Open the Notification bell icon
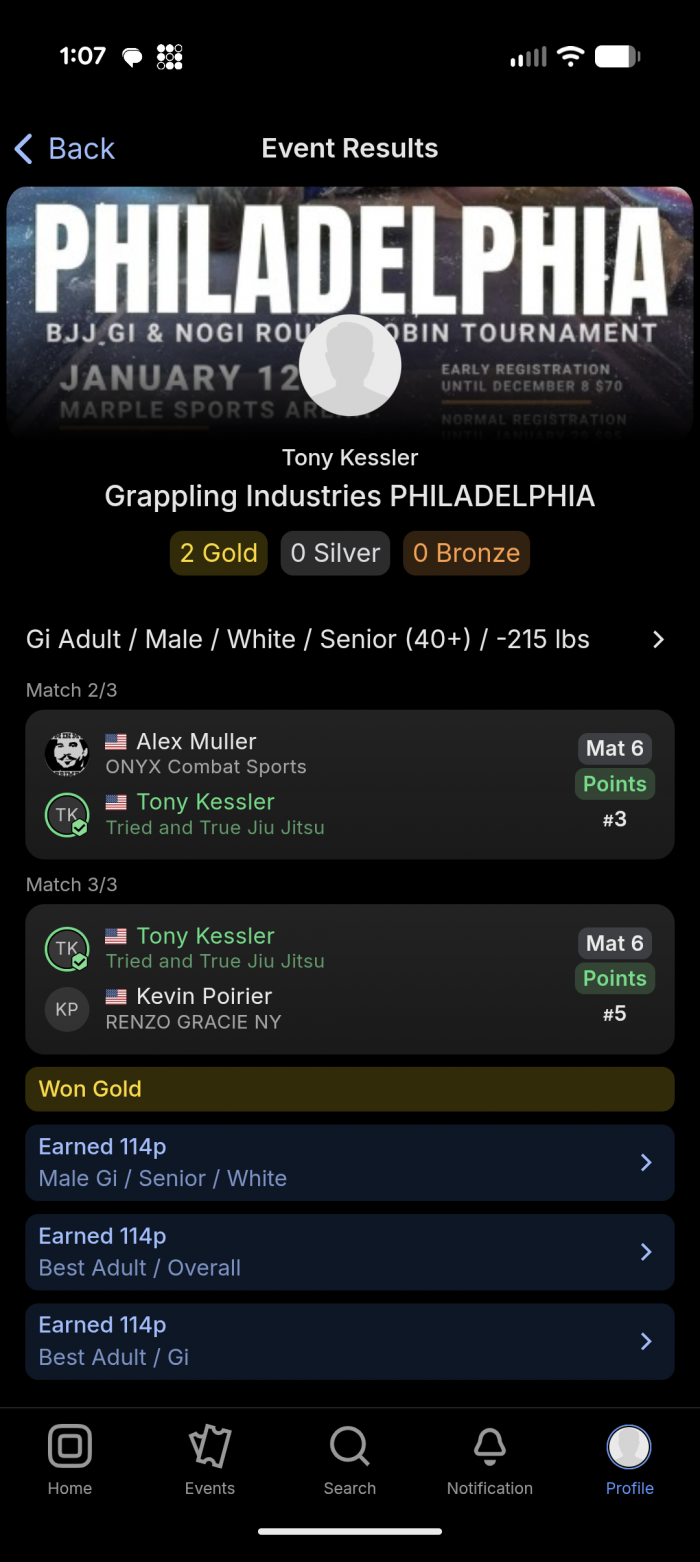Screen dimensions: 700x1562 click(490, 1446)
